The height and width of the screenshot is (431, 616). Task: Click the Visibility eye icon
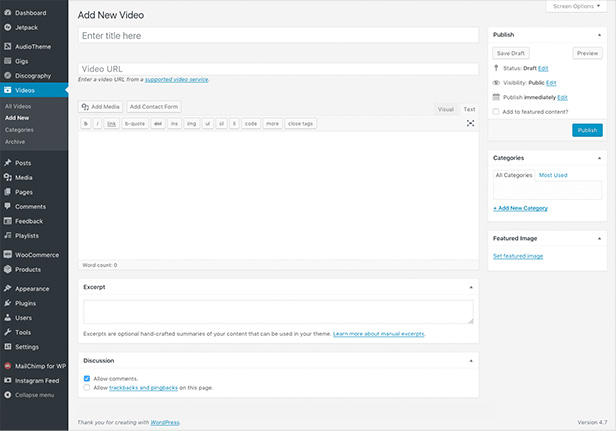tap(496, 83)
